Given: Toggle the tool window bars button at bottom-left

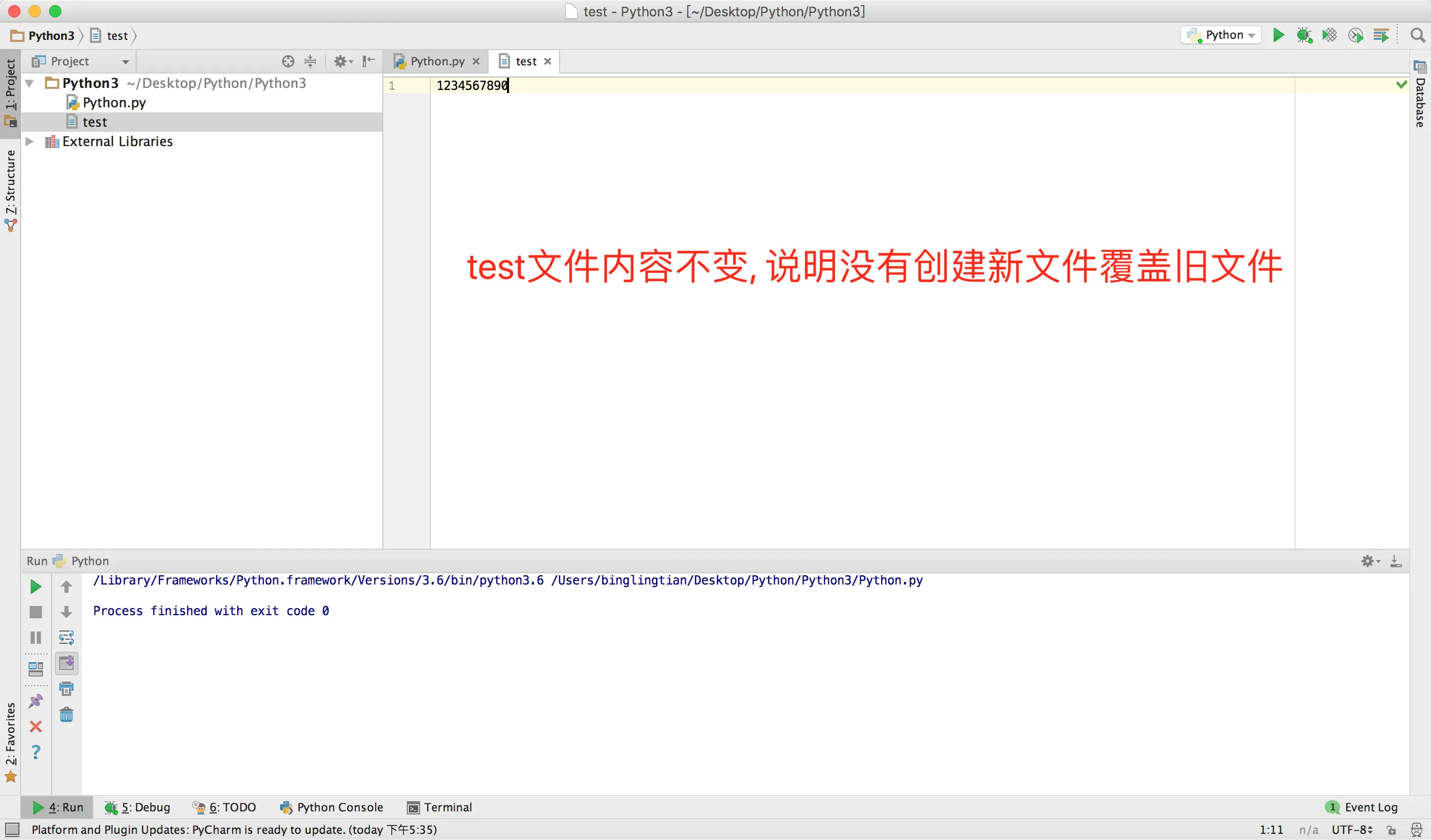Looking at the screenshot, I should point(12,830).
